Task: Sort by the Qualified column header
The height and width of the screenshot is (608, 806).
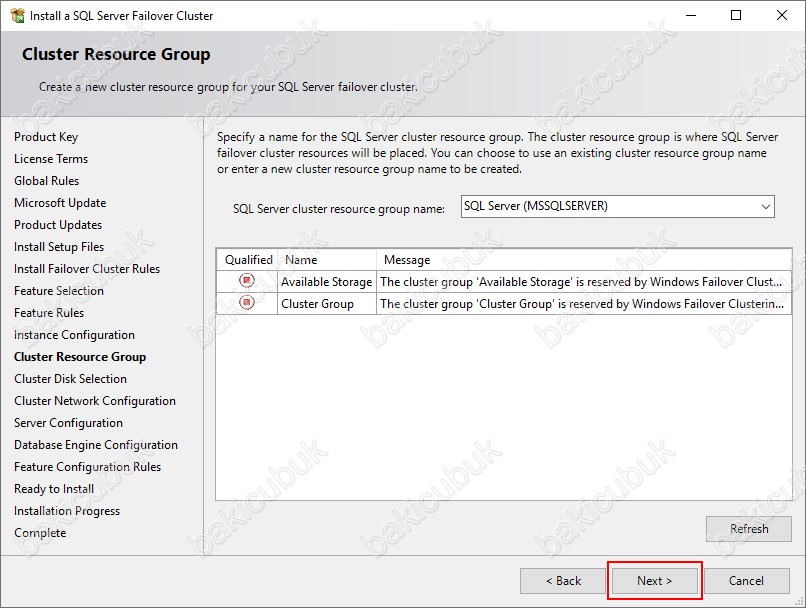Action: click(x=248, y=260)
